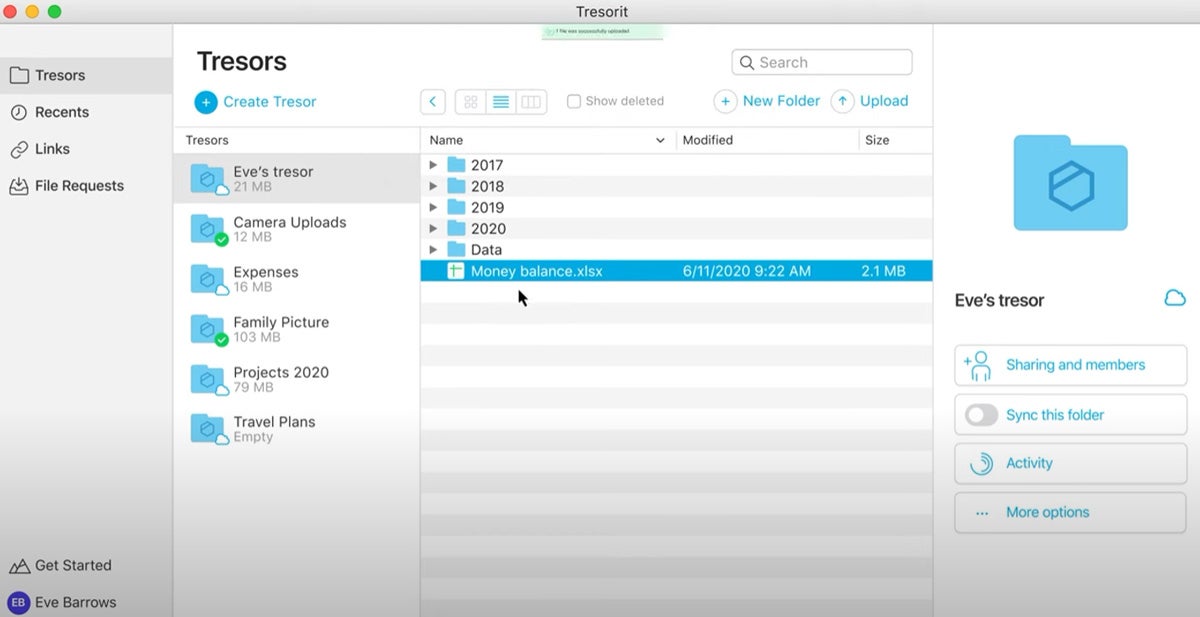Expand the 2019 folder
1200x617 pixels.
tap(433, 207)
